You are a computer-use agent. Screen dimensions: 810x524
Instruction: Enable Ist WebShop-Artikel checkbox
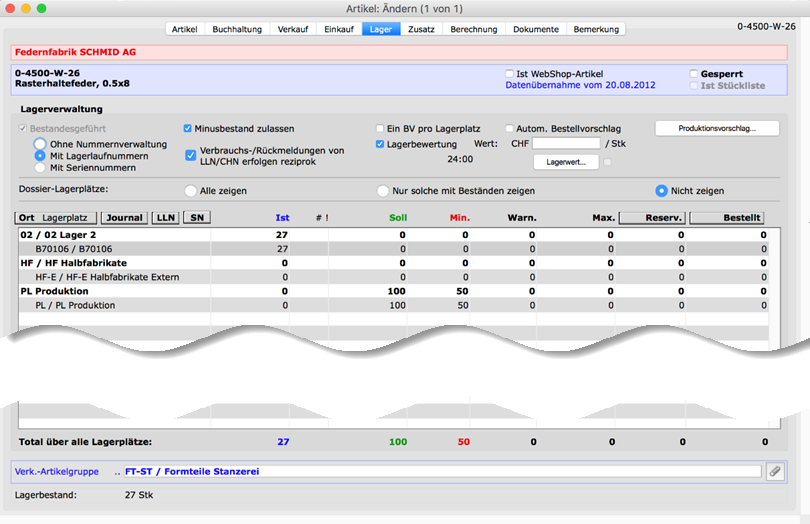tap(510, 74)
